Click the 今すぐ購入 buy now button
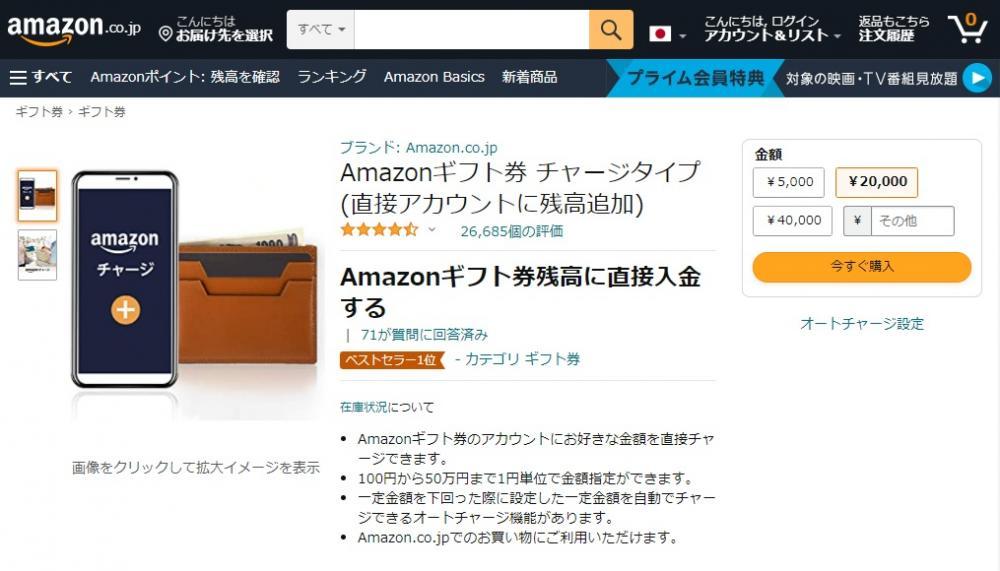The width and height of the screenshot is (1000, 571). (x=862, y=267)
